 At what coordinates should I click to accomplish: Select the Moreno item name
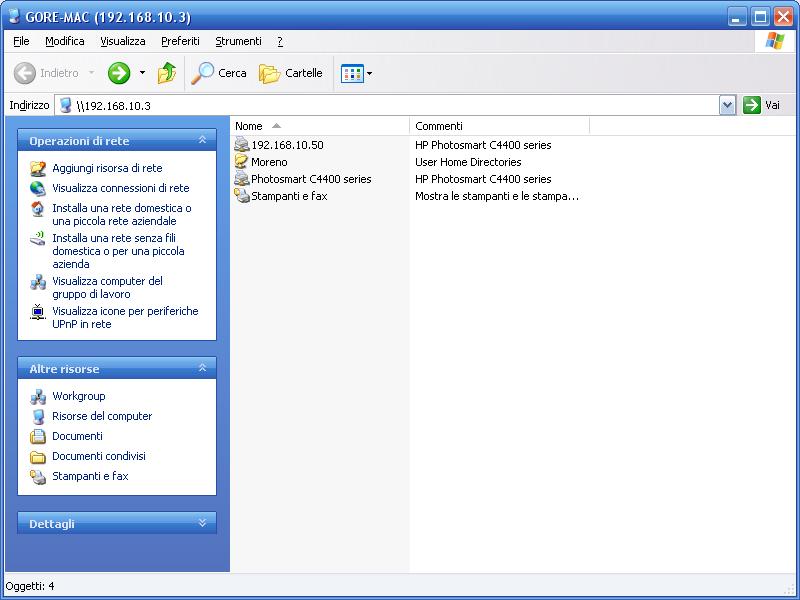coord(269,162)
